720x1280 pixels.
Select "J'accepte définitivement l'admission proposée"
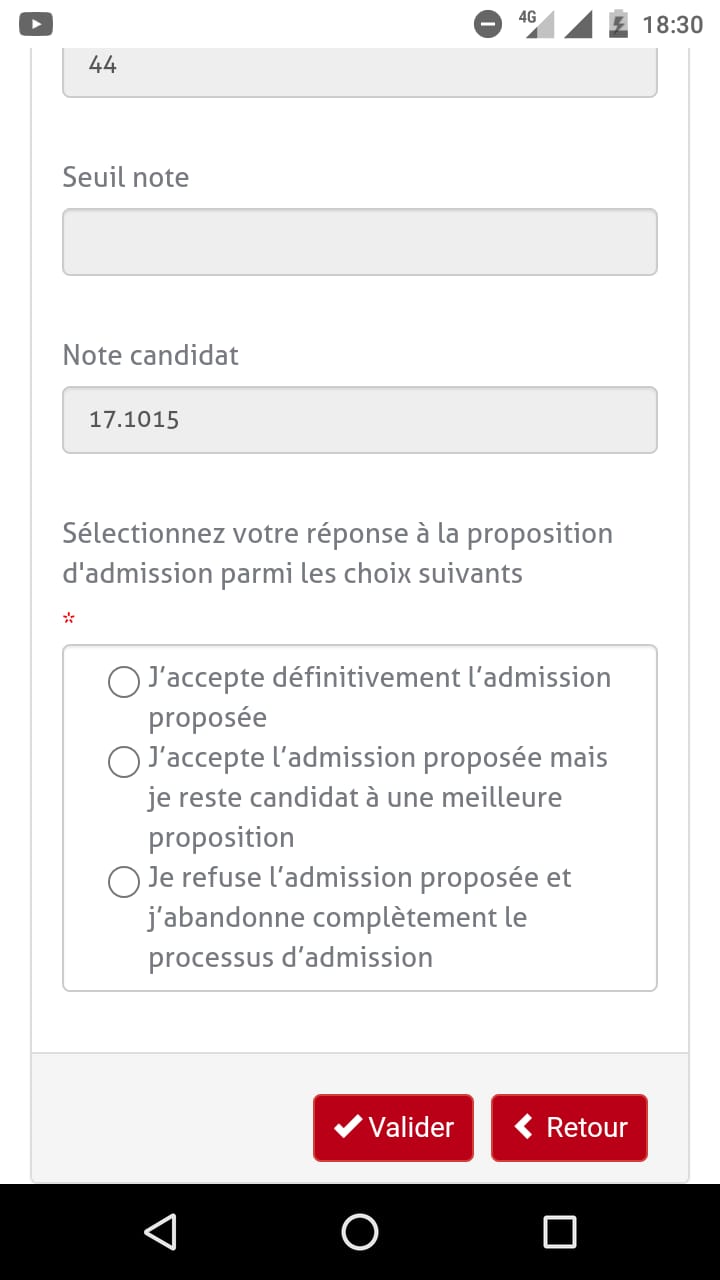(x=124, y=682)
